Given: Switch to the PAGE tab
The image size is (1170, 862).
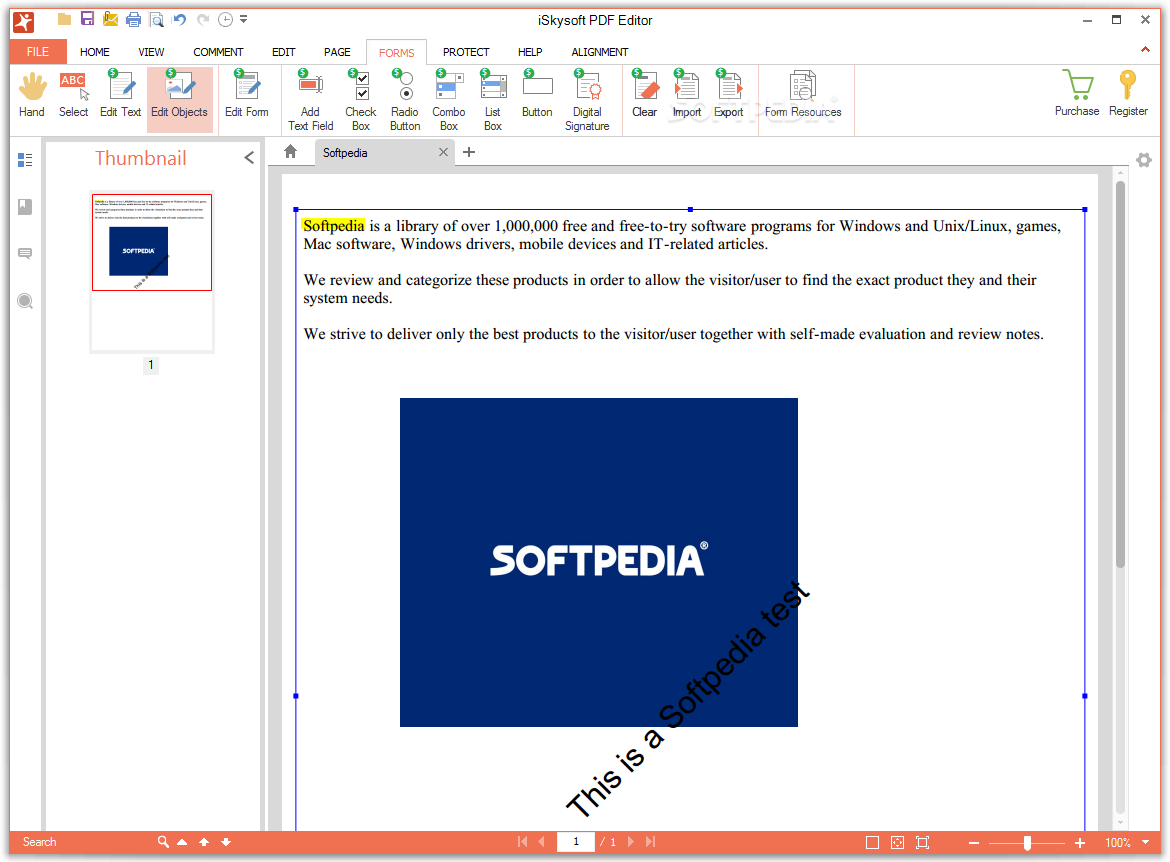Looking at the screenshot, I should [337, 51].
